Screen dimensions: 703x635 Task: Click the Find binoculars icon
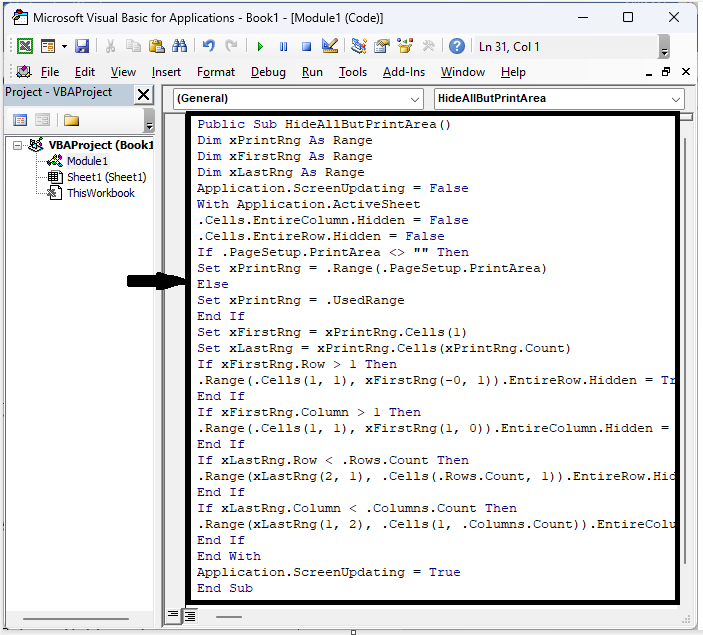click(x=180, y=46)
